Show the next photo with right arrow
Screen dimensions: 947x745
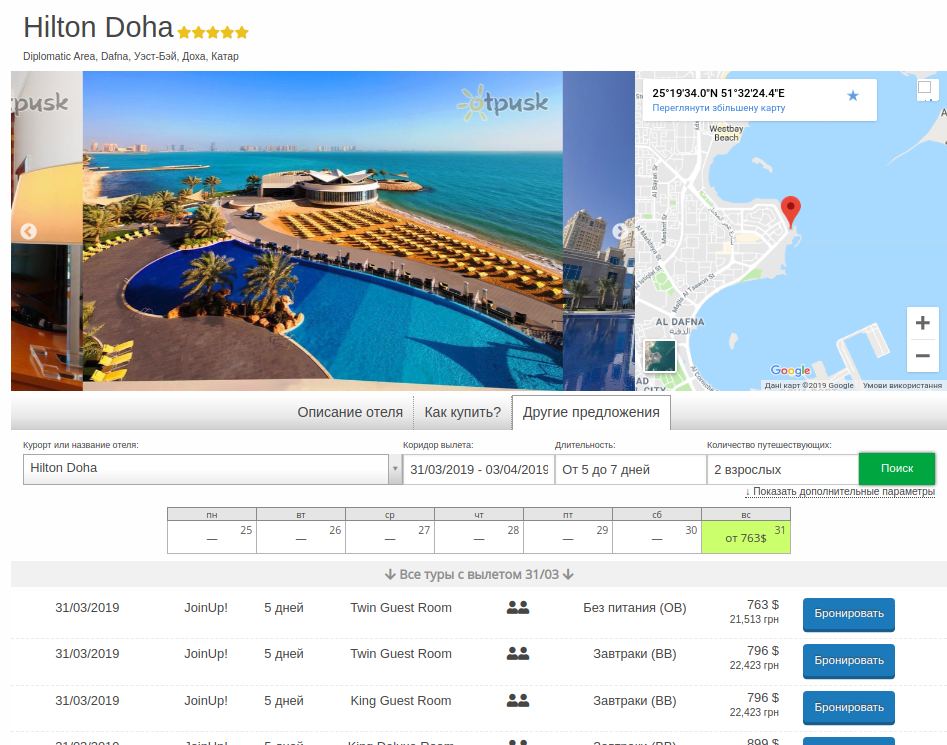[x=620, y=231]
